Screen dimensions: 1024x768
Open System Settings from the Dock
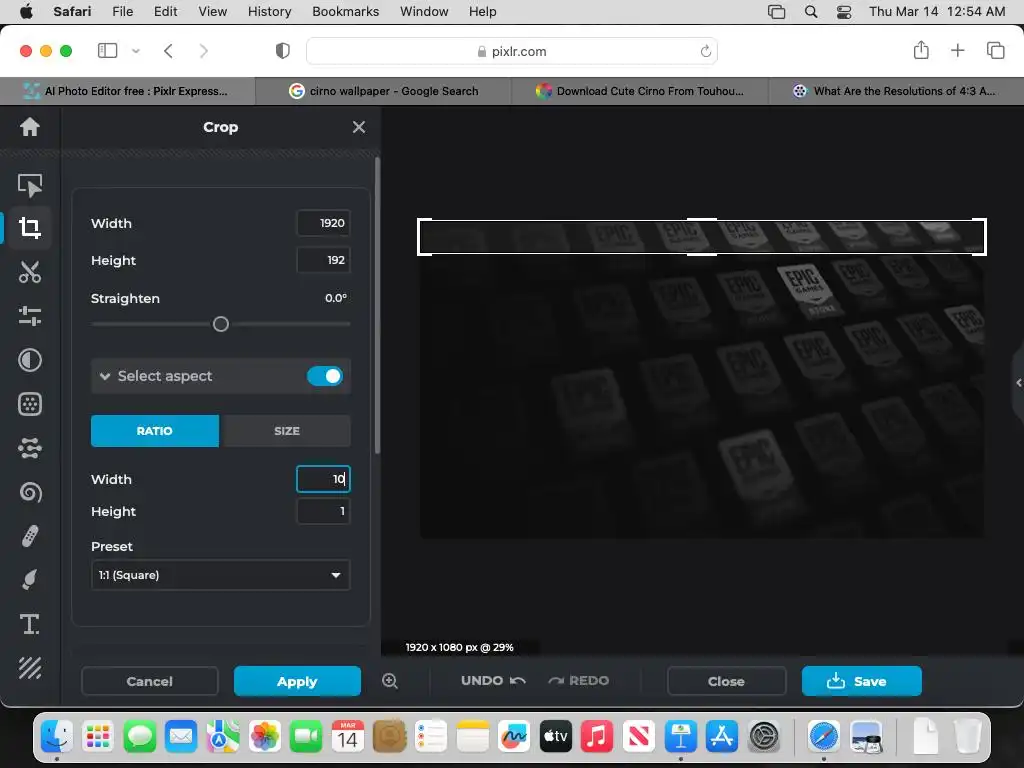click(763, 737)
